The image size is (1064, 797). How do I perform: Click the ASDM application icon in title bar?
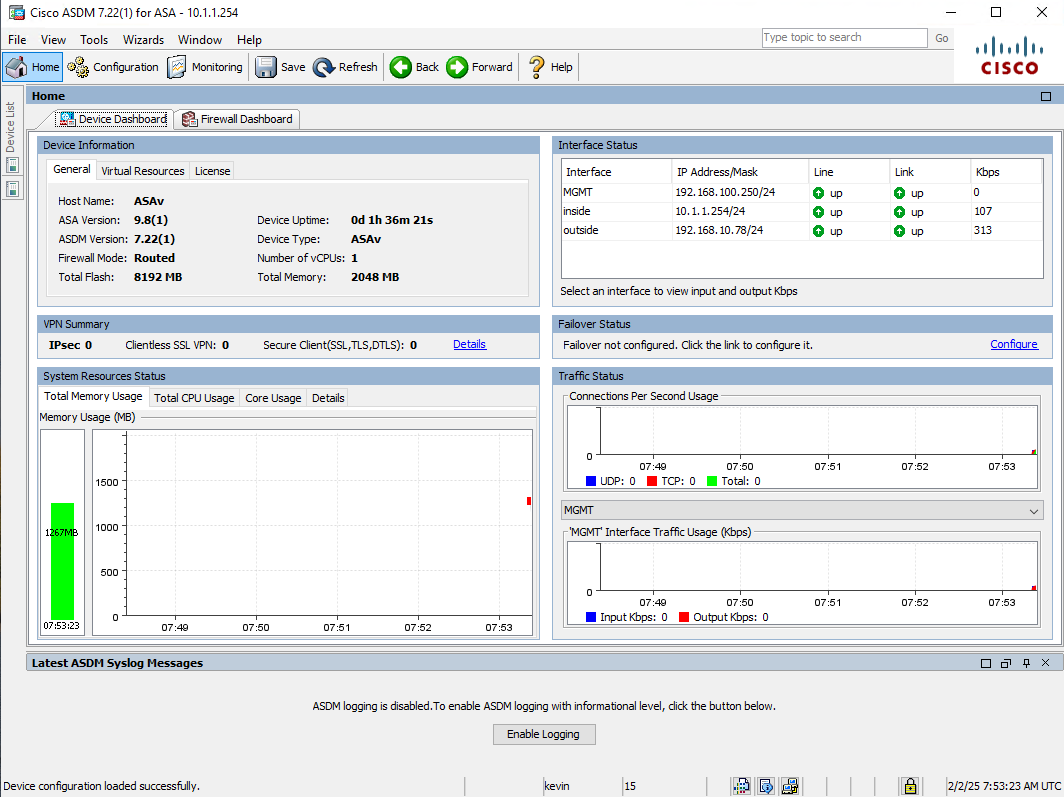click(x=16, y=12)
